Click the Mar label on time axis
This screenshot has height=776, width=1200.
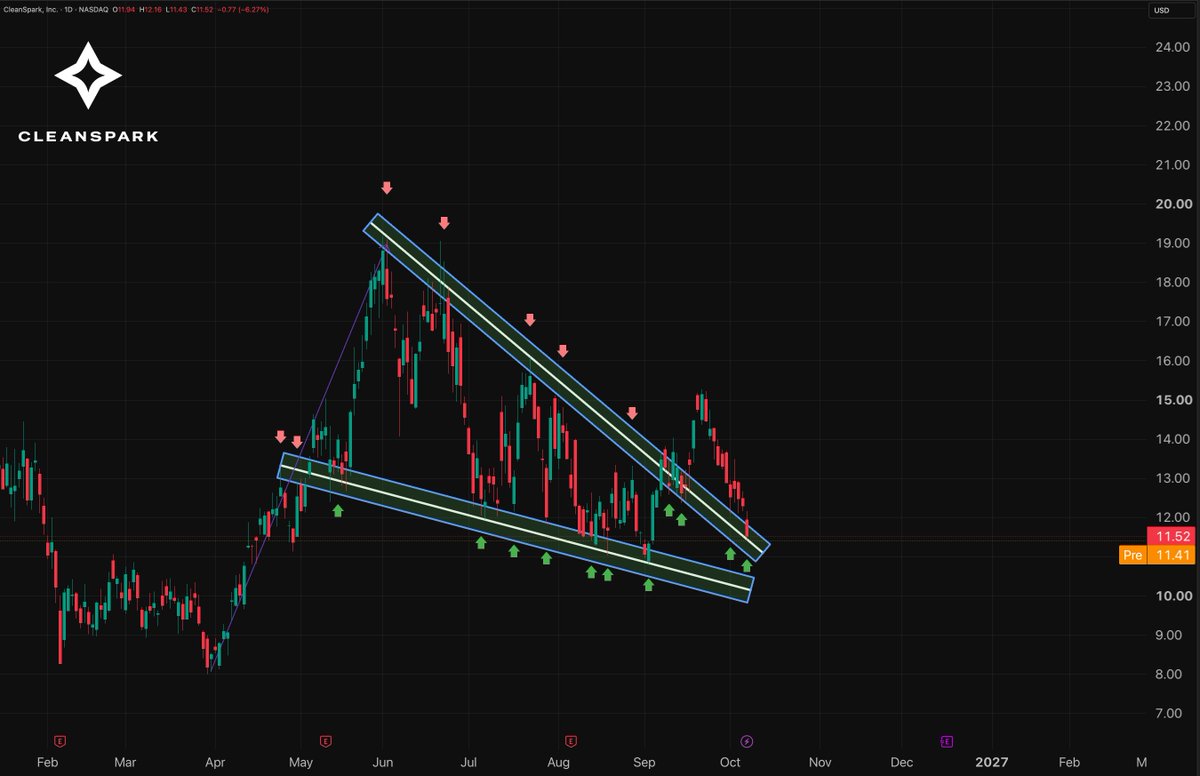(x=125, y=762)
